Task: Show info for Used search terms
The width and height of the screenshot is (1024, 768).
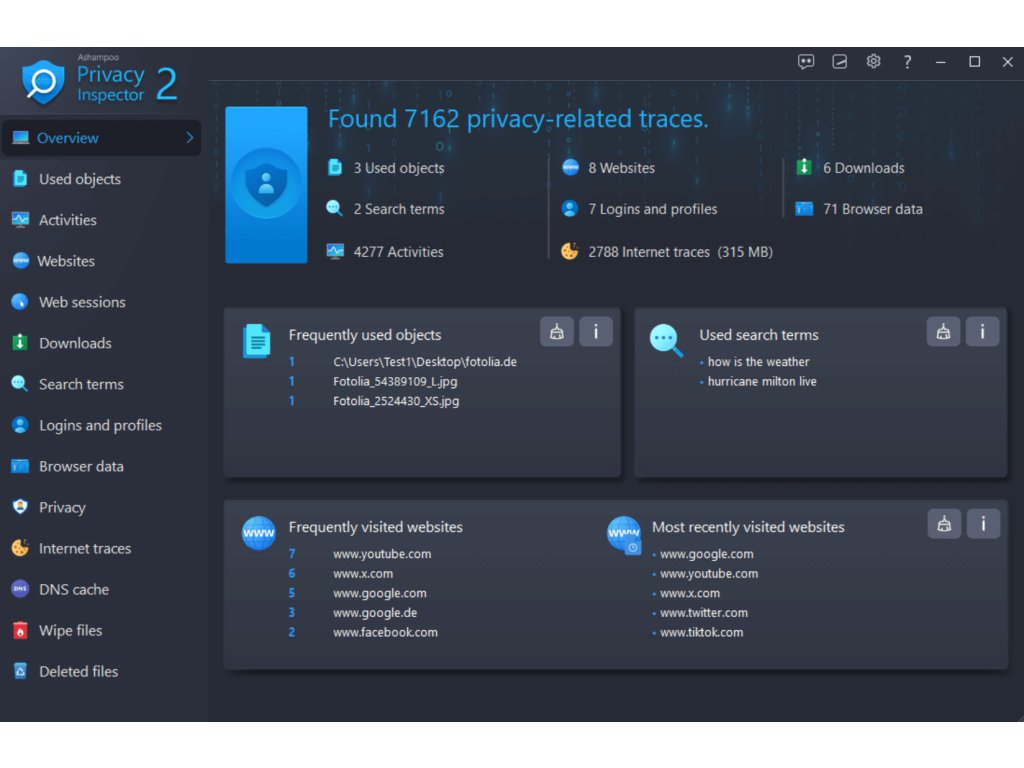Action: (982, 332)
